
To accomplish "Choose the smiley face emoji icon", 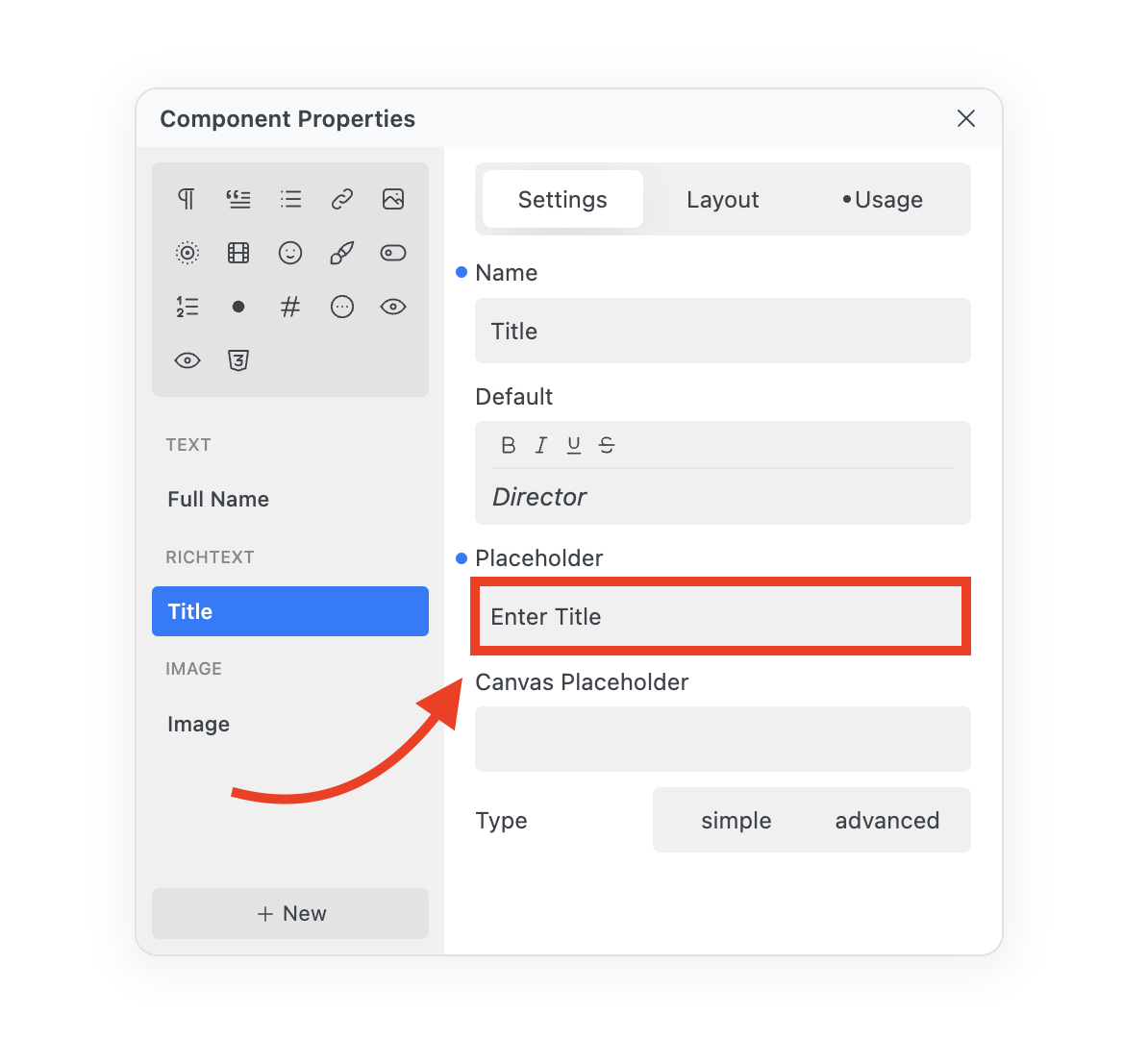I will (290, 253).
